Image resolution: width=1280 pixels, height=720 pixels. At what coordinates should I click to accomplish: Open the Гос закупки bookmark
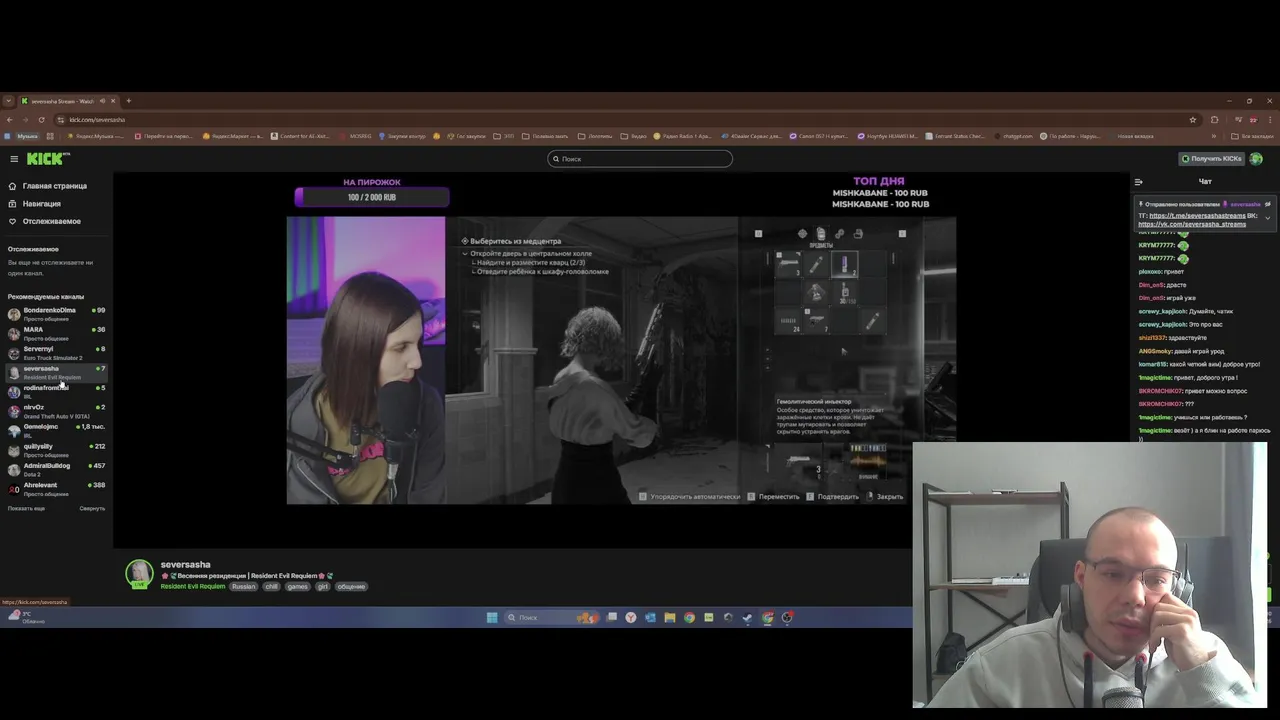click(x=466, y=136)
